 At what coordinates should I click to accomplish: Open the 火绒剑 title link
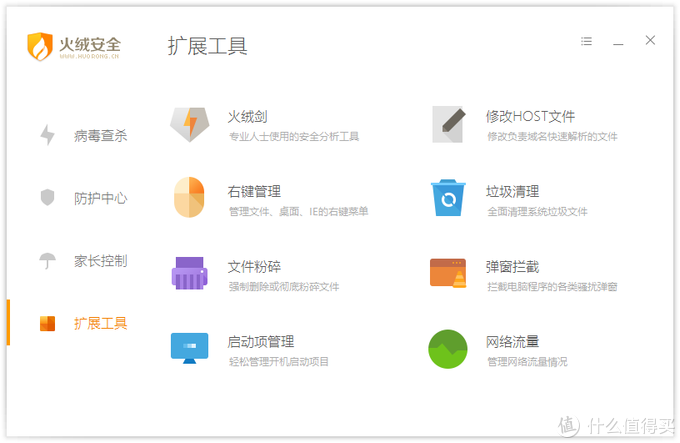coord(248,117)
